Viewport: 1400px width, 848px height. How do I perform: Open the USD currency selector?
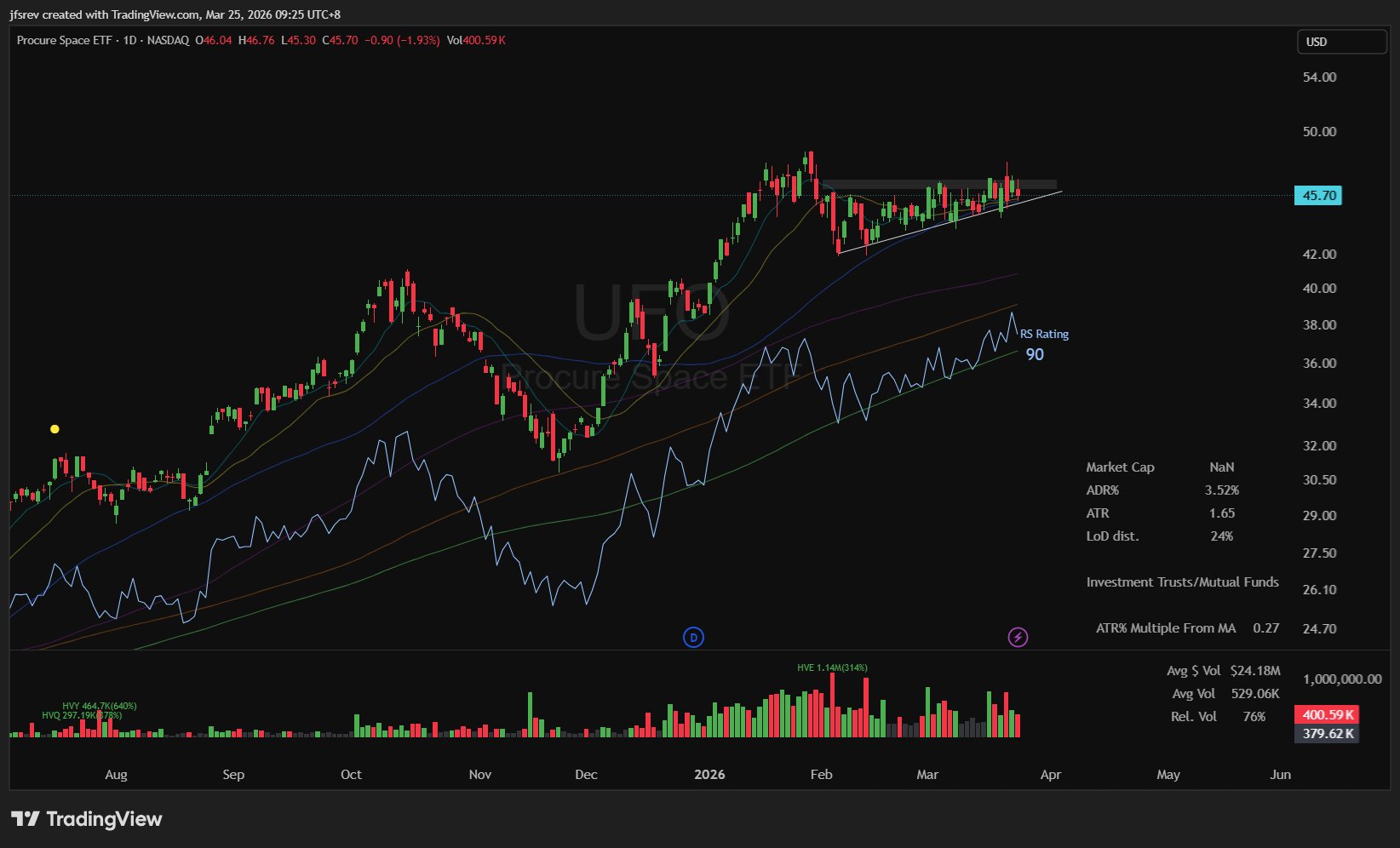coord(1341,42)
